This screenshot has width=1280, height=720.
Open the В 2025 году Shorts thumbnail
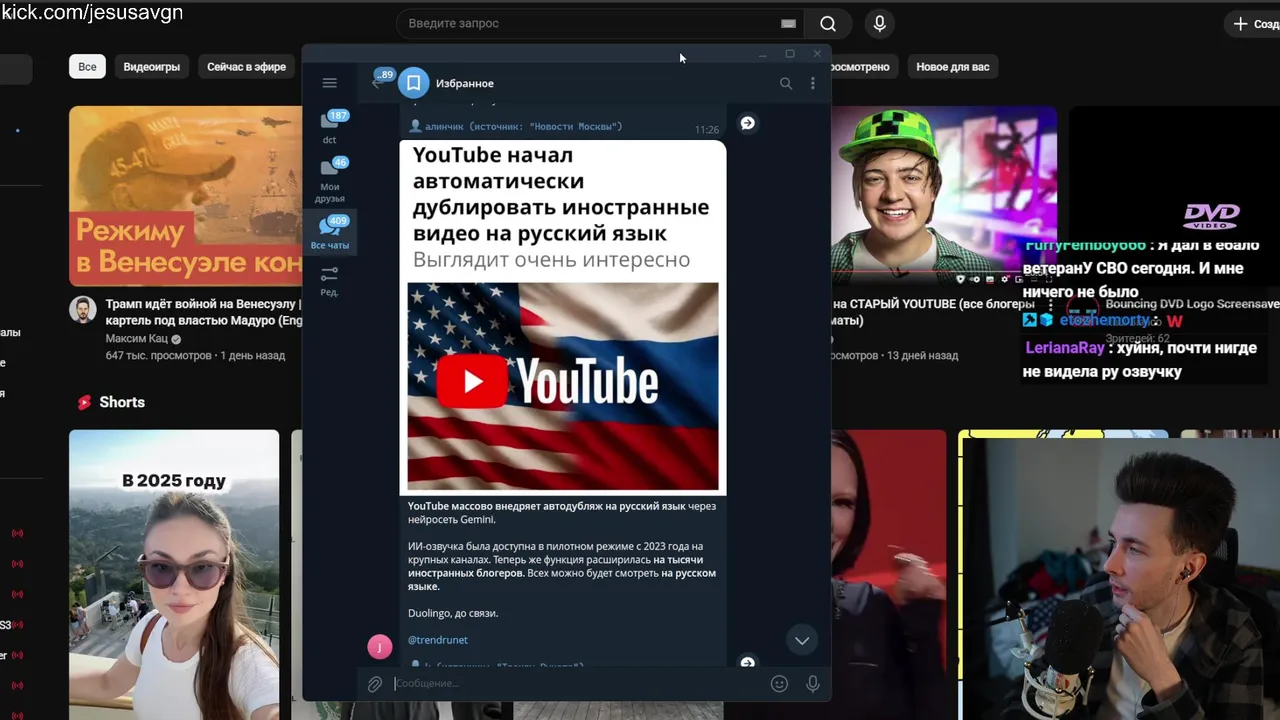click(174, 575)
